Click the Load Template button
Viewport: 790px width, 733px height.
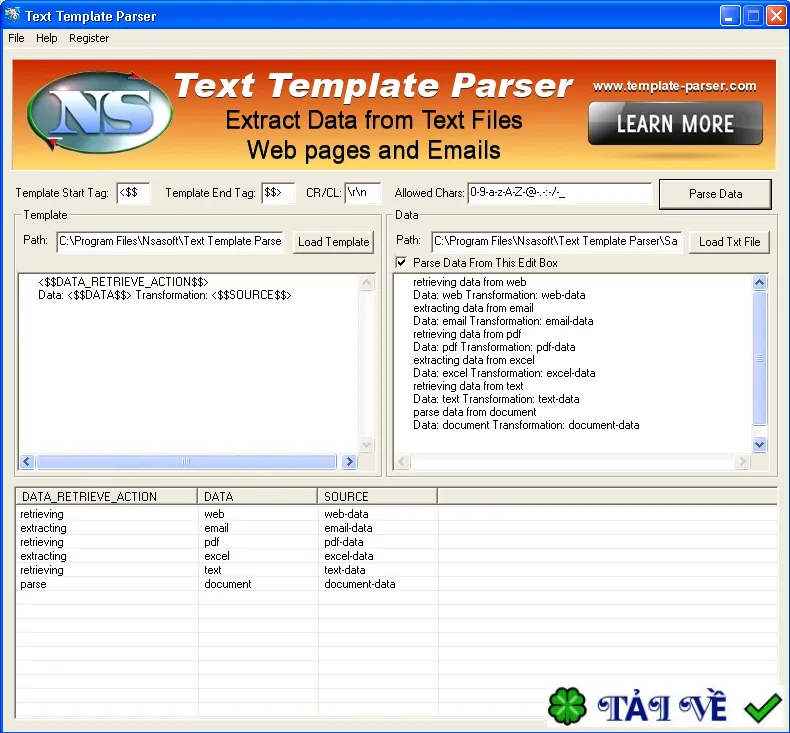[x=334, y=242]
